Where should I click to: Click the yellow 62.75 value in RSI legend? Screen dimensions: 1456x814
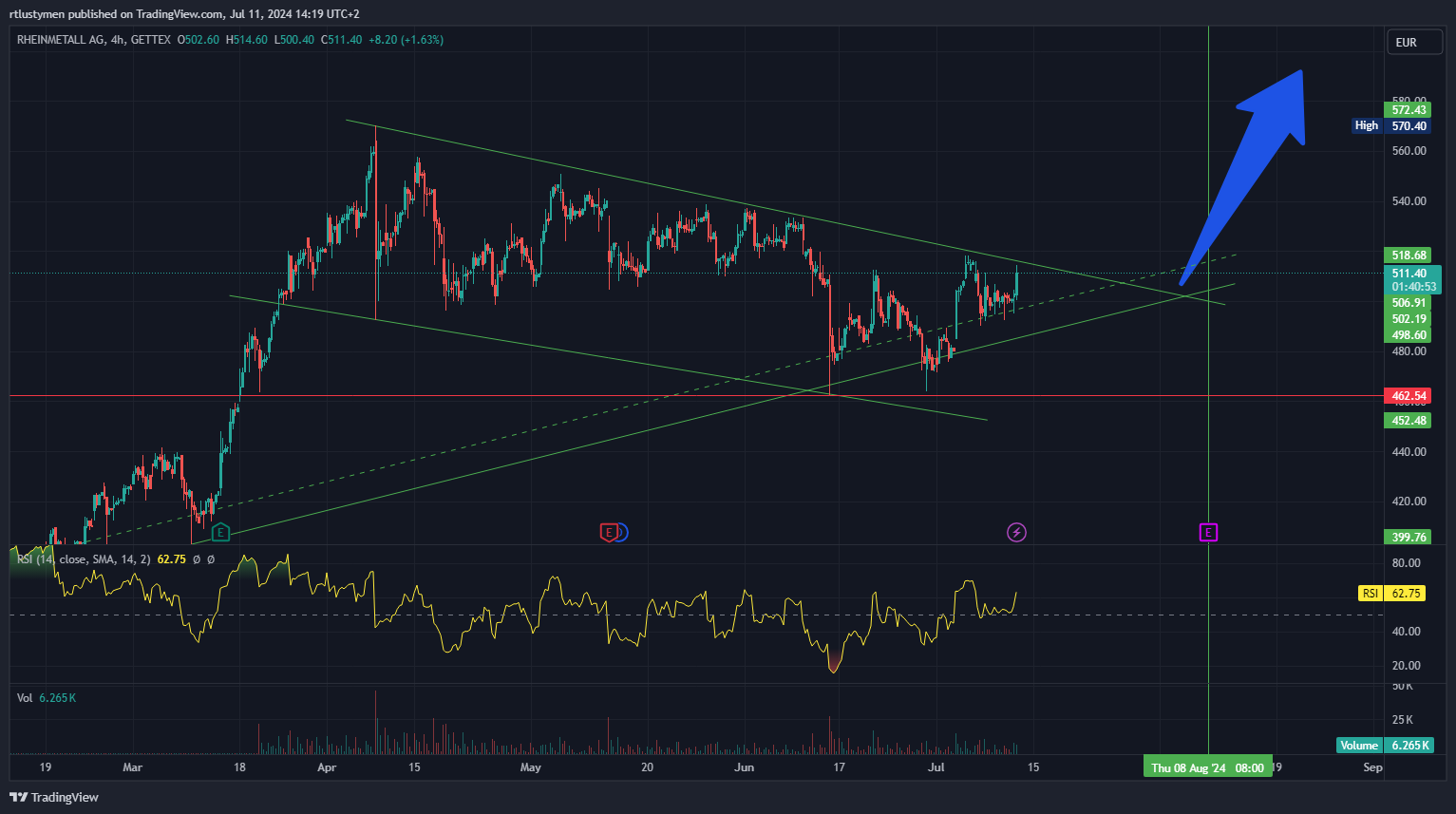(171, 559)
